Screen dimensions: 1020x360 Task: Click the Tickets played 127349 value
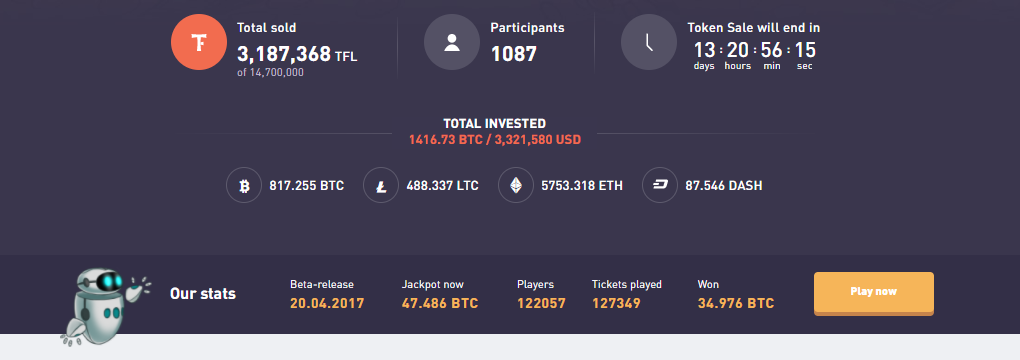pos(616,303)
